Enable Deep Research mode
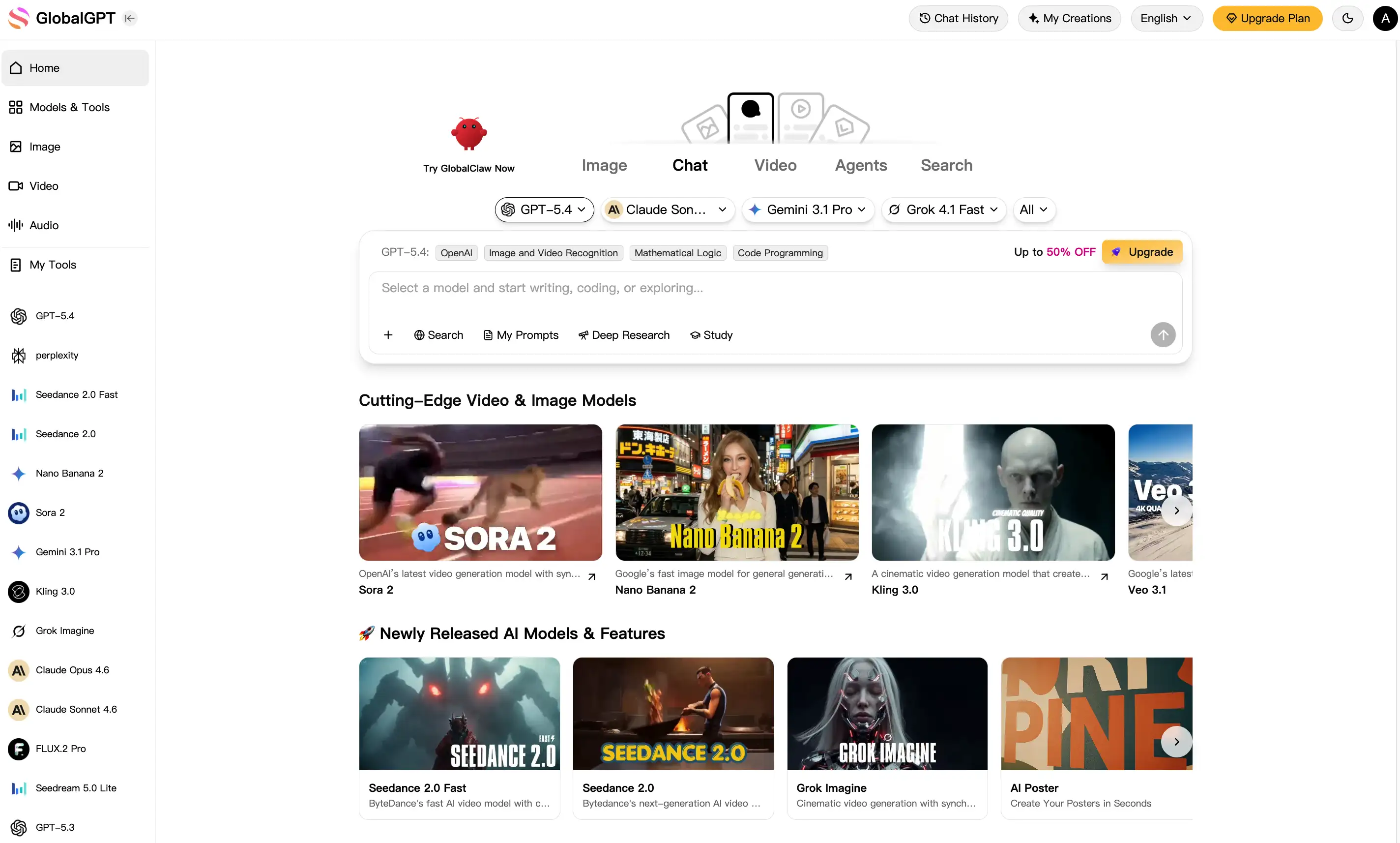Viewport: 1400px width, 843px height. click(624, 335)
